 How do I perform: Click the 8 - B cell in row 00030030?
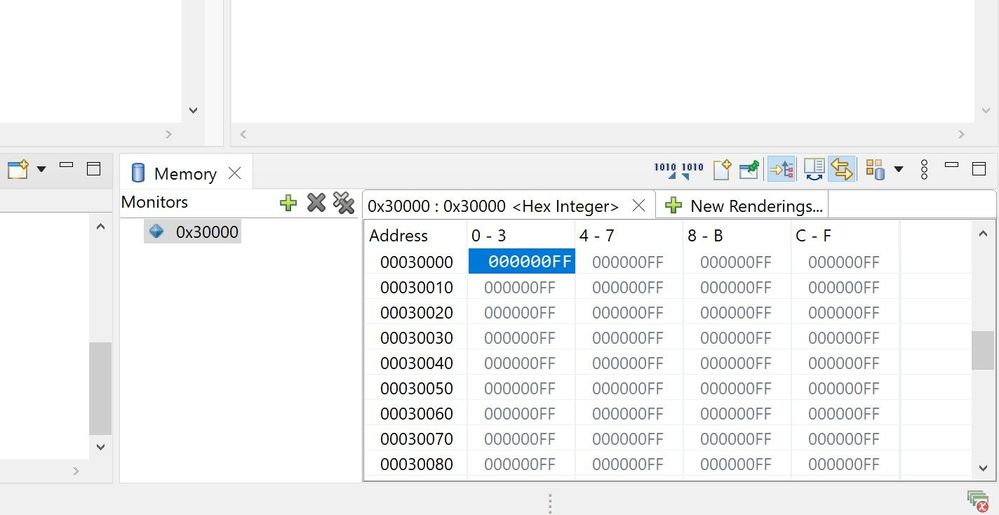tap(736, 338)
